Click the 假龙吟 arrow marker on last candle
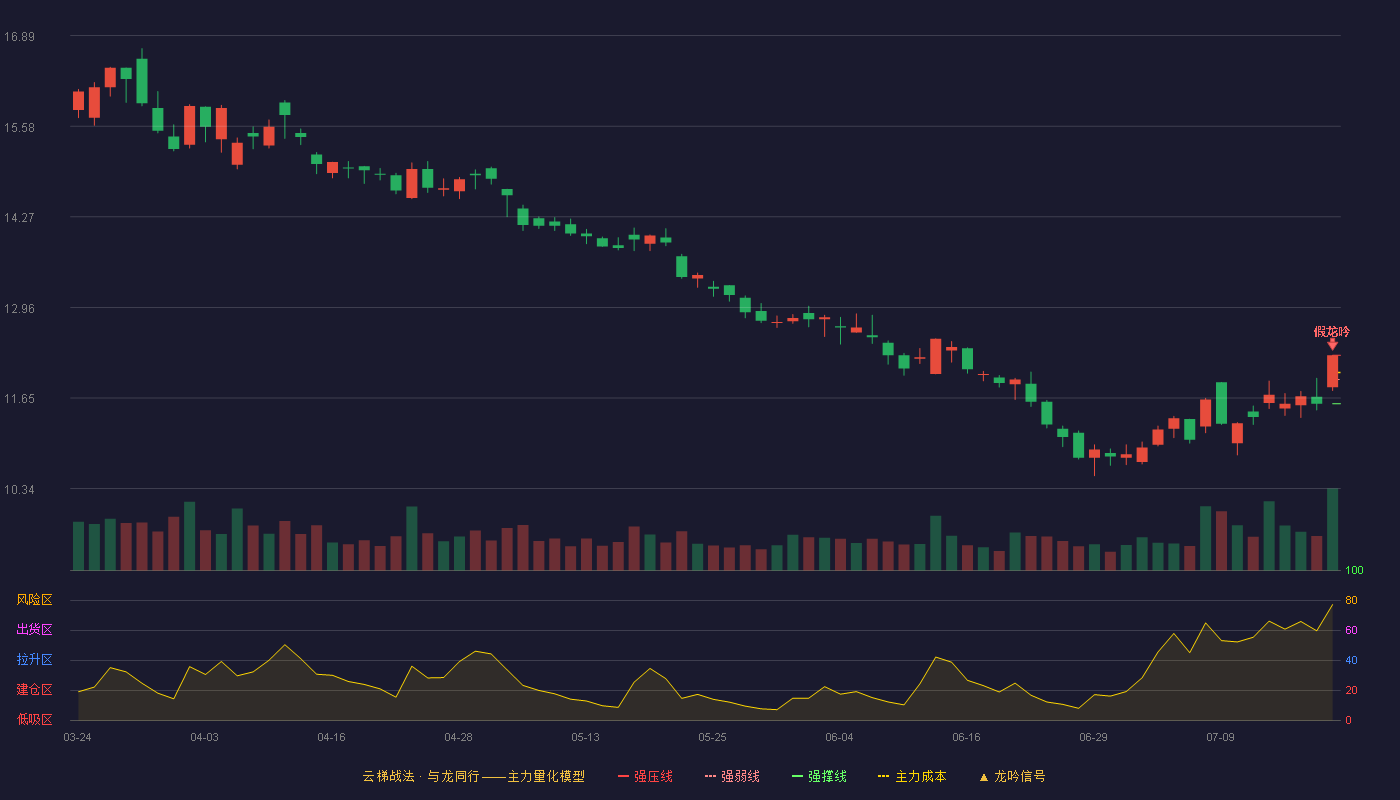 1332,344
